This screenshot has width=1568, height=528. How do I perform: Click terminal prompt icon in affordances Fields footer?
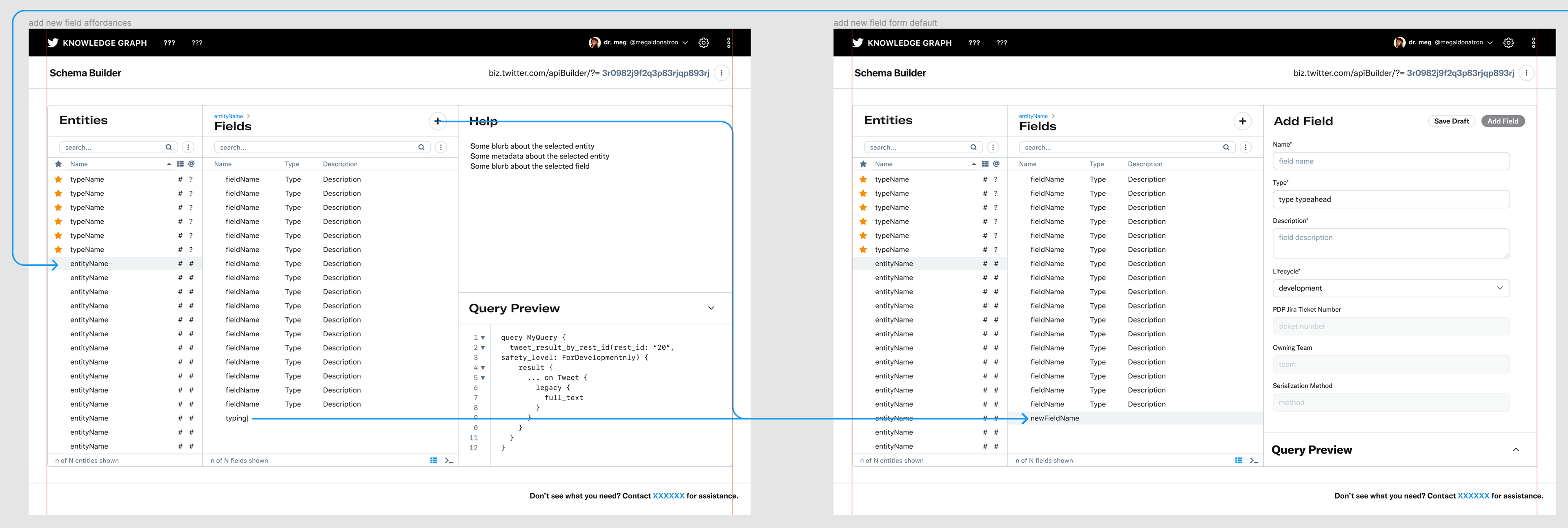coord(449,461)
